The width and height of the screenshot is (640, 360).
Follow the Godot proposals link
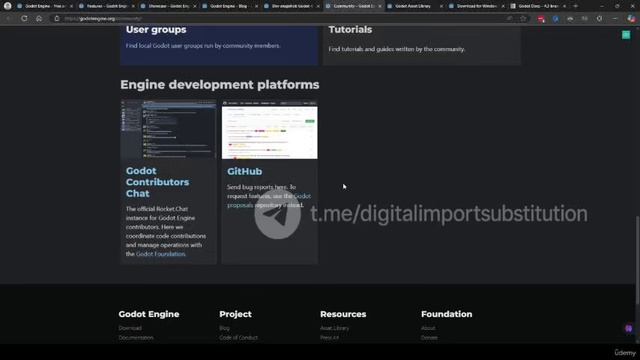pyautogui.click(x=269, y=200)
